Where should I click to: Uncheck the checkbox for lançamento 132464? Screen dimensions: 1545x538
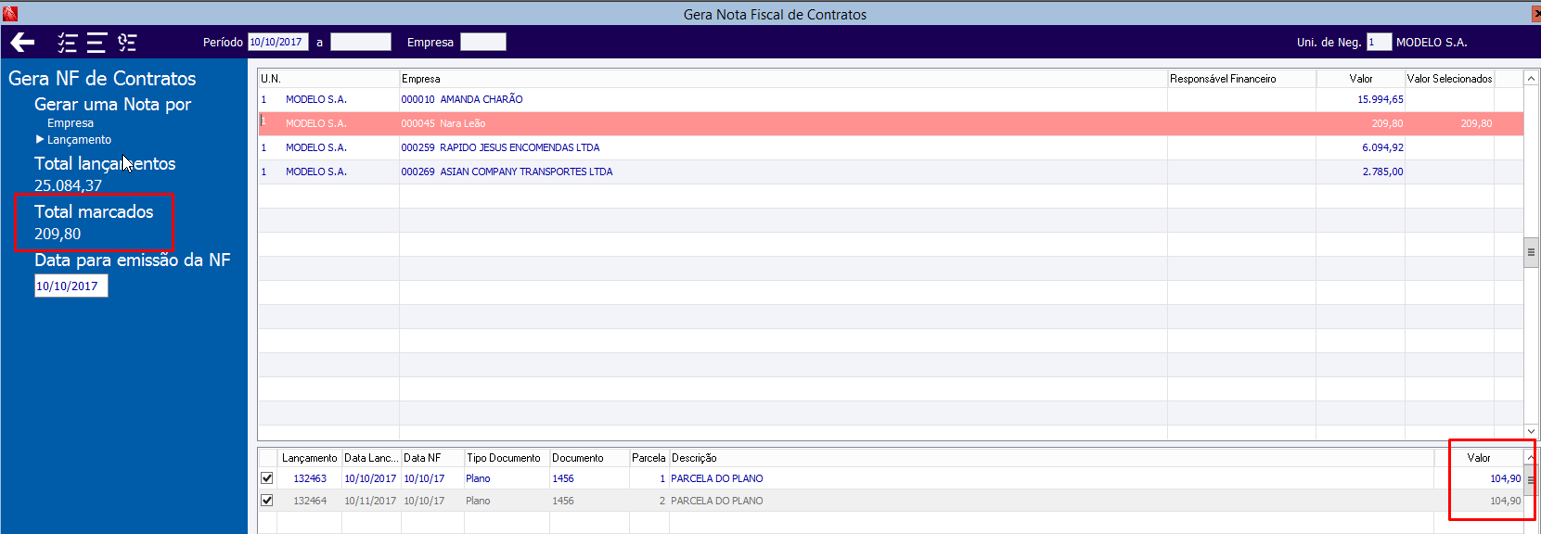[x=267, y=500]
